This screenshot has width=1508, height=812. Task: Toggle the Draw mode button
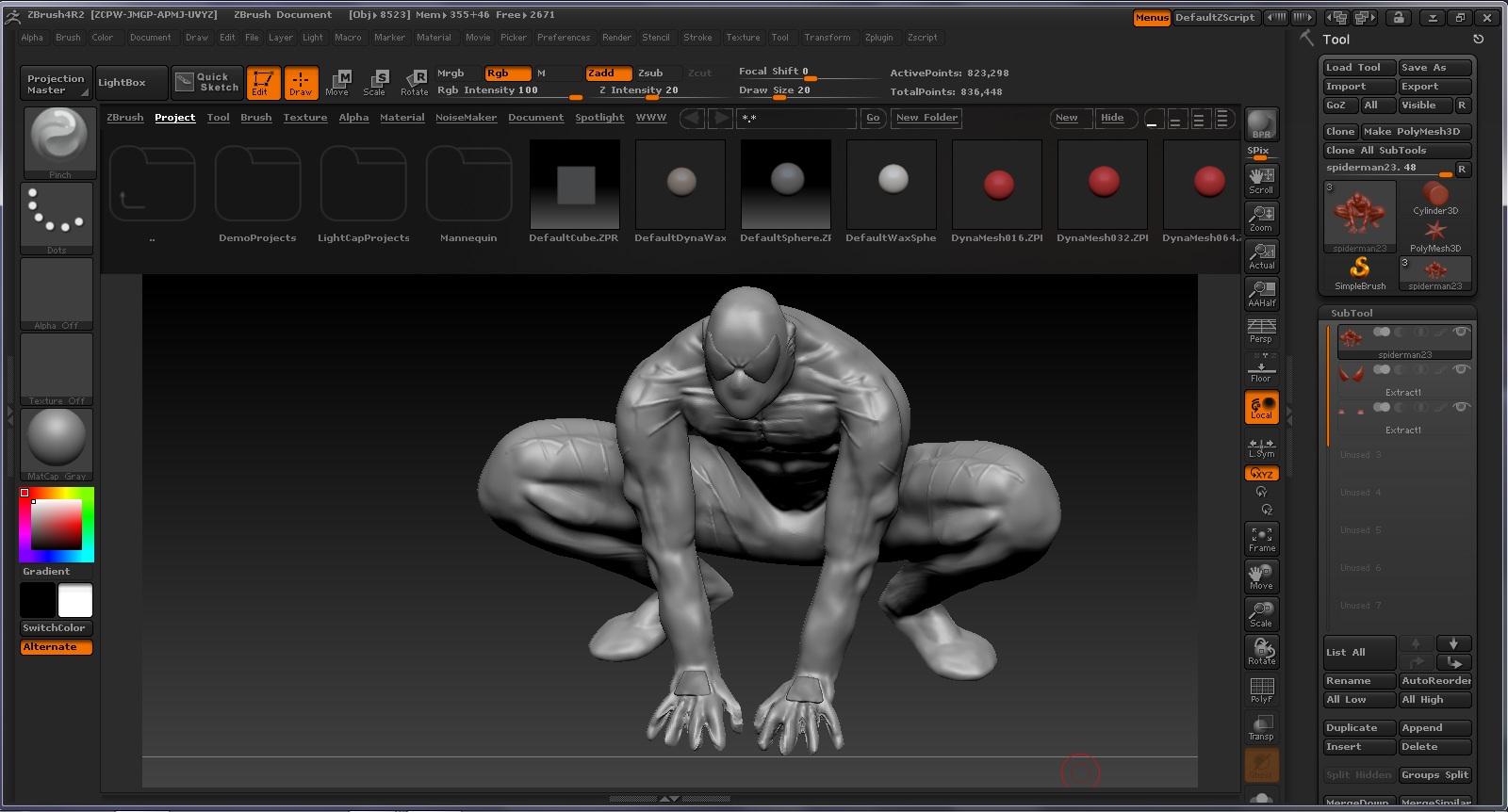tap(302, 83)
